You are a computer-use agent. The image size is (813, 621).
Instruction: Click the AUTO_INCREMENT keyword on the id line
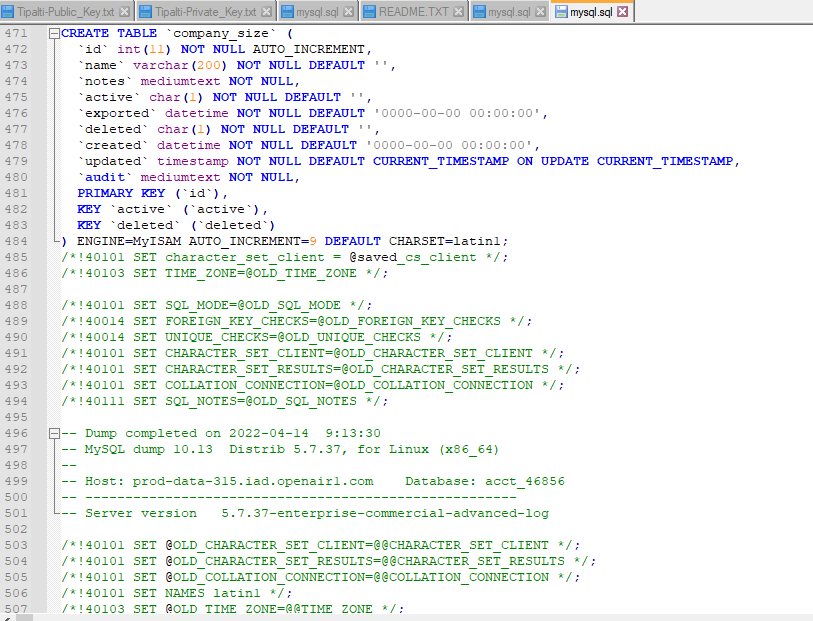click(x=308, y=49)
